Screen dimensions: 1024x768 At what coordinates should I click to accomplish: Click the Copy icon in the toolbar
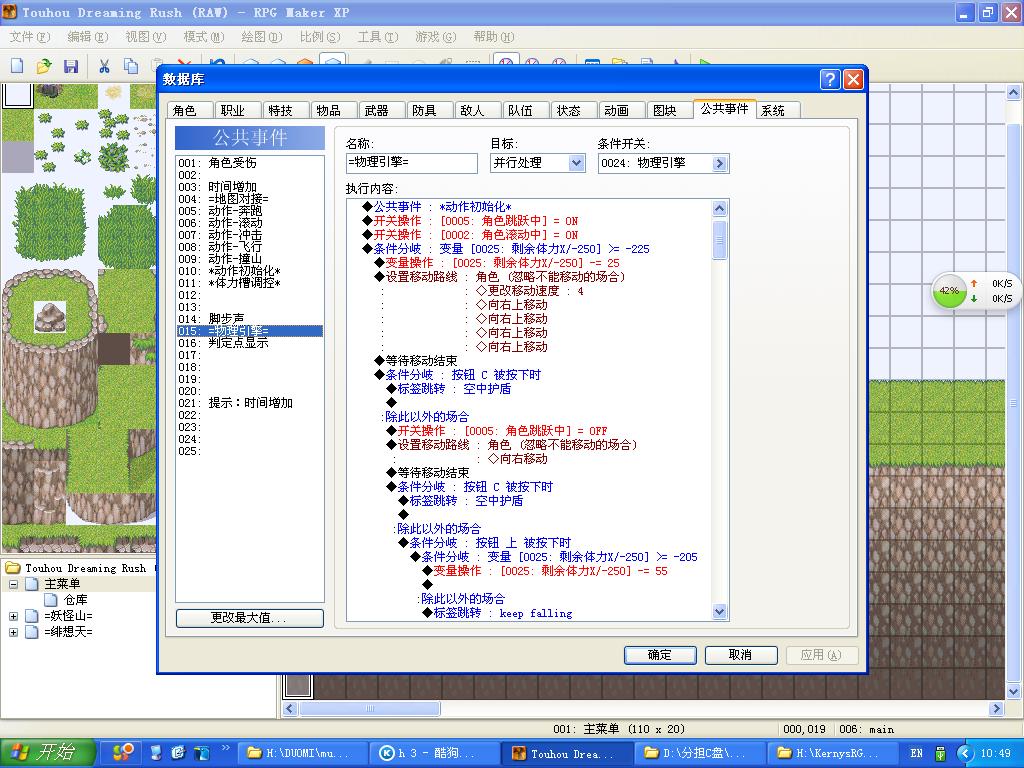click(131, 65)
